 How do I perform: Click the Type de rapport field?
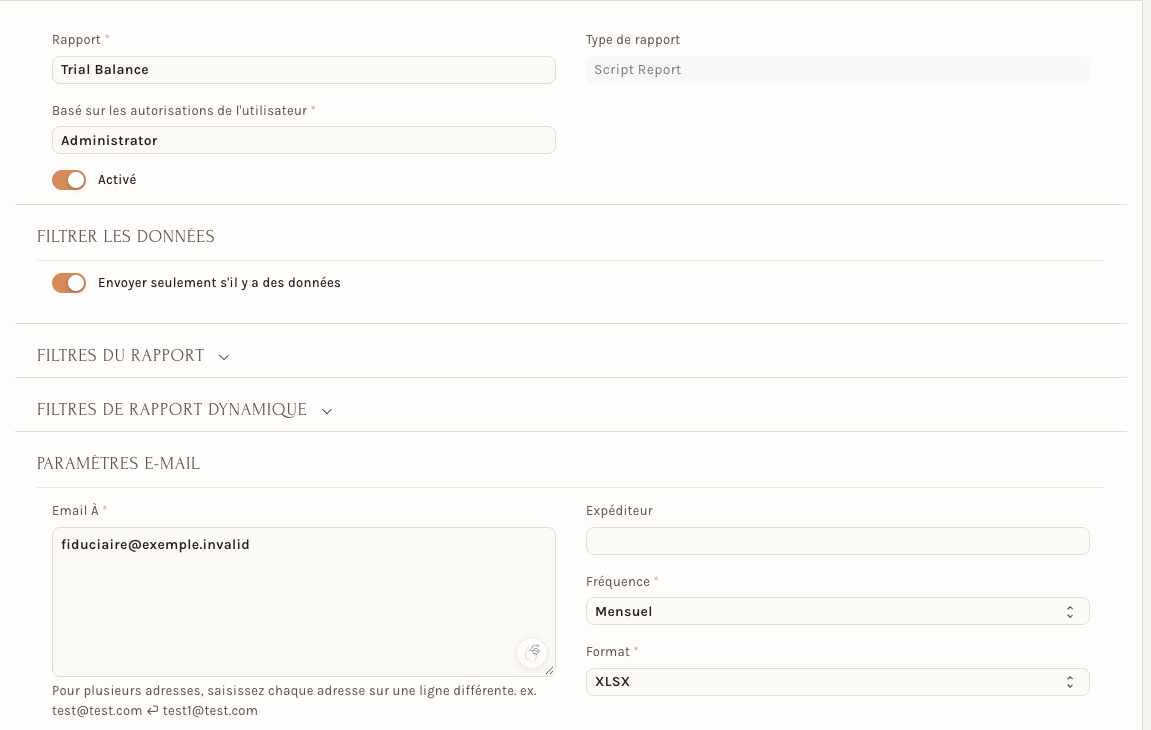coord(838,70)
